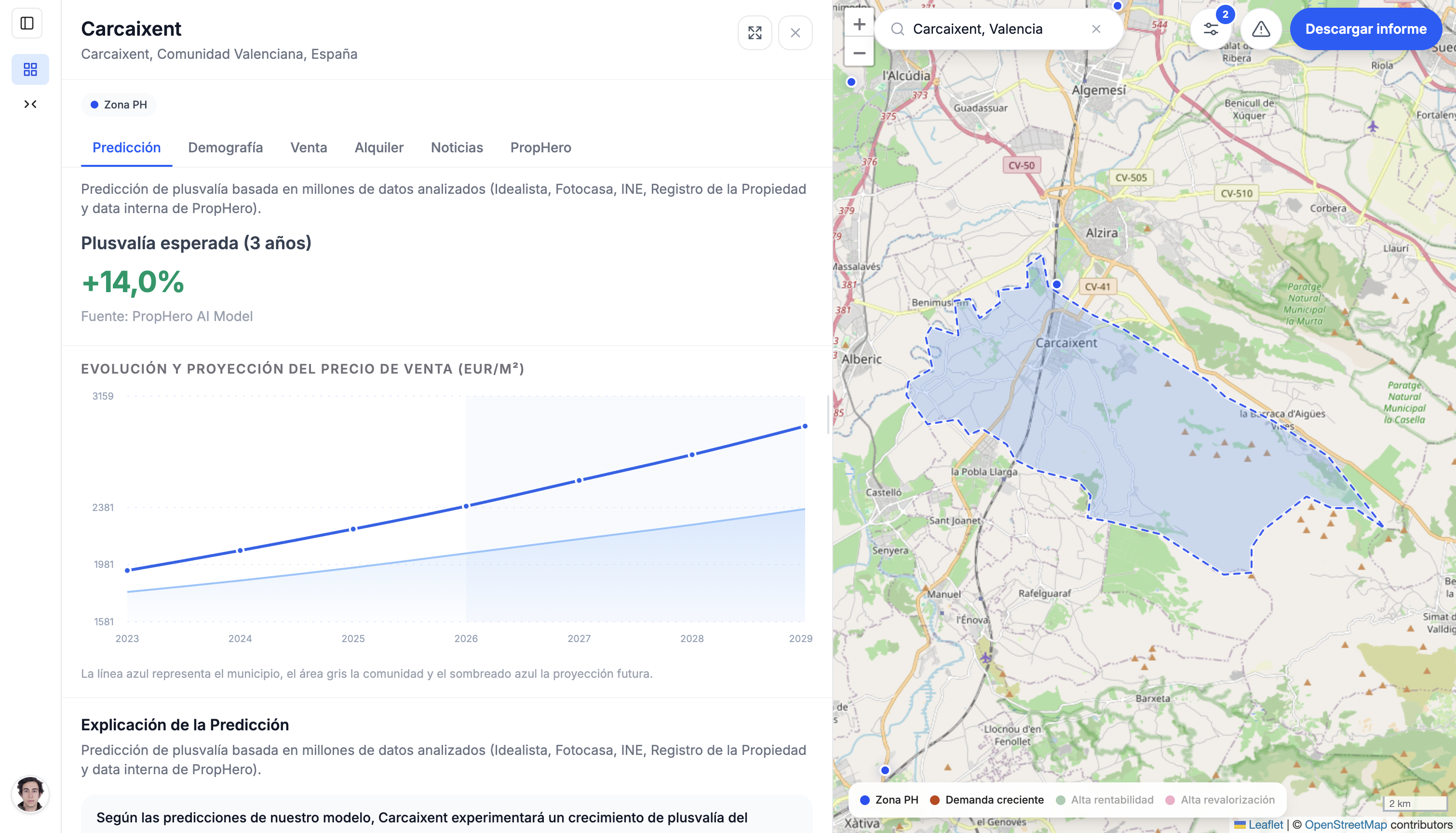
Task: Select the Noticias tab
Action: 457,148
